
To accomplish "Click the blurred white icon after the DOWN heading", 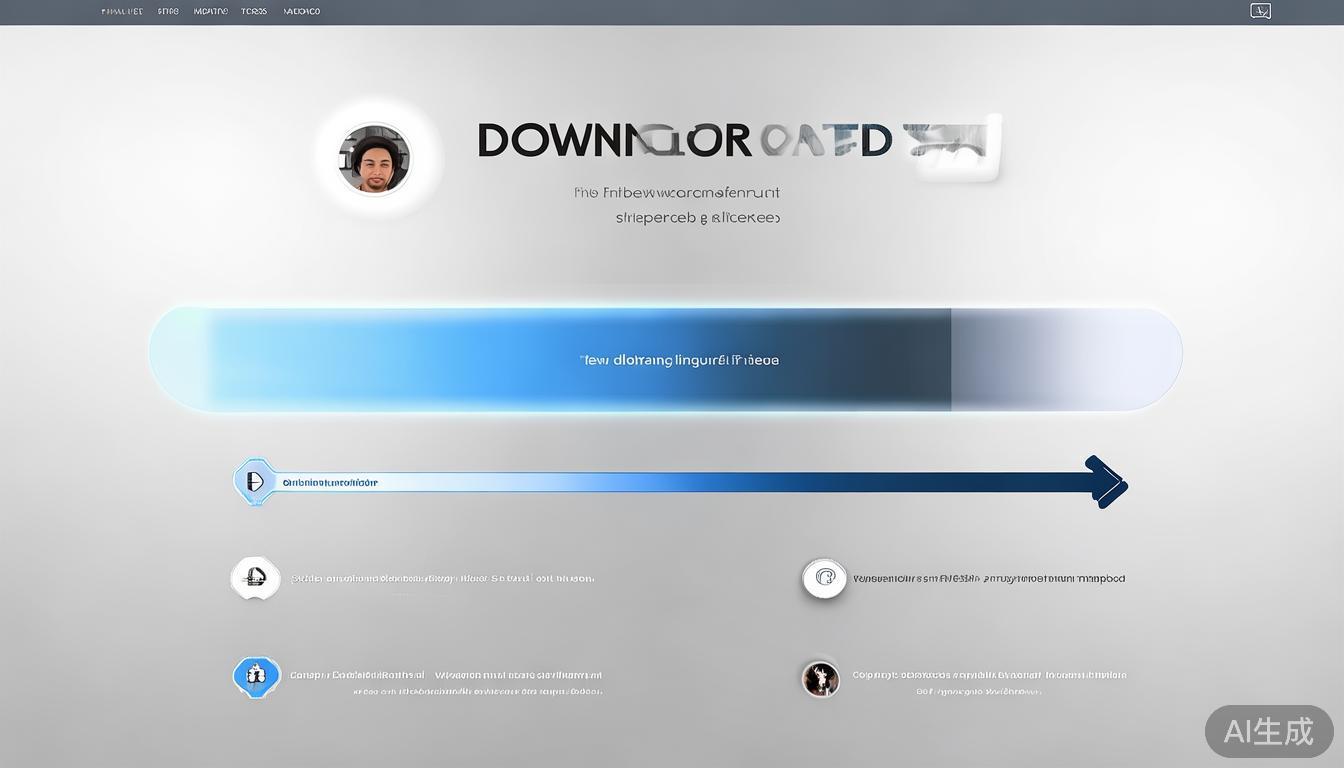I will coord(953,148).
